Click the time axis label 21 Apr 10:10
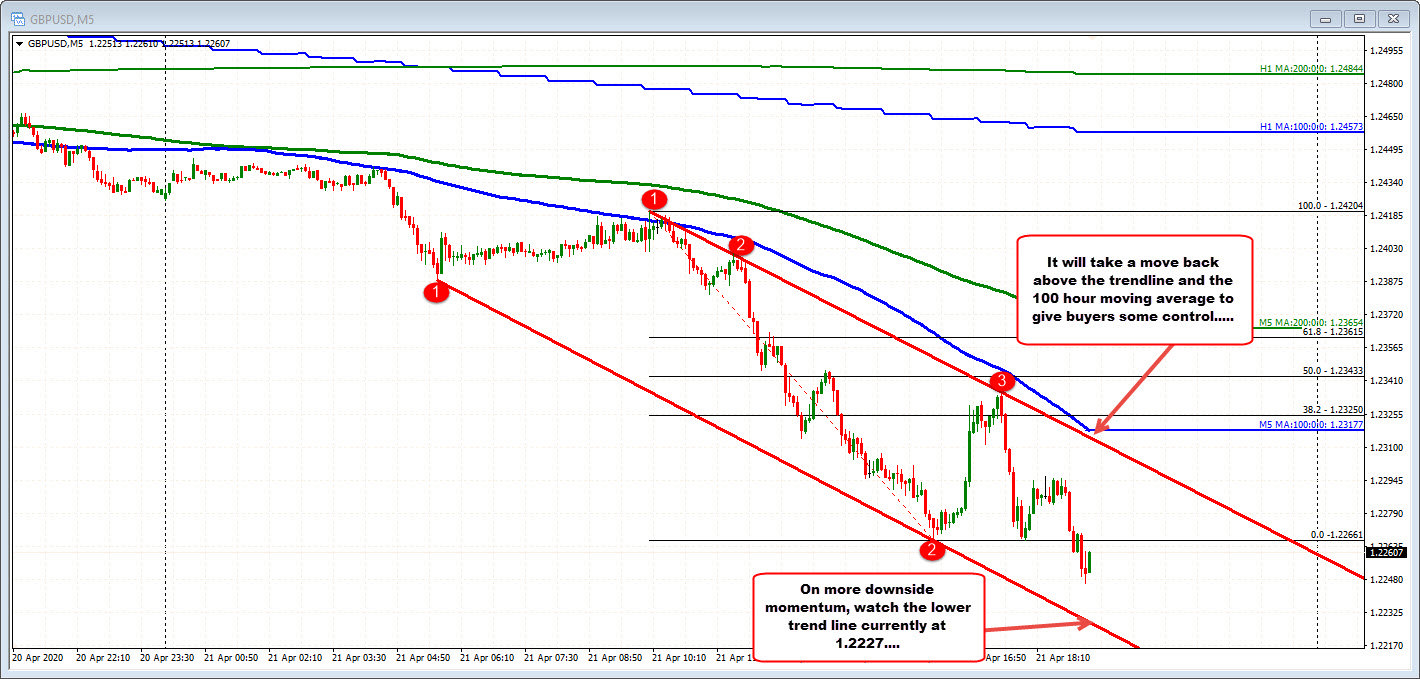 tap(678, 659)
